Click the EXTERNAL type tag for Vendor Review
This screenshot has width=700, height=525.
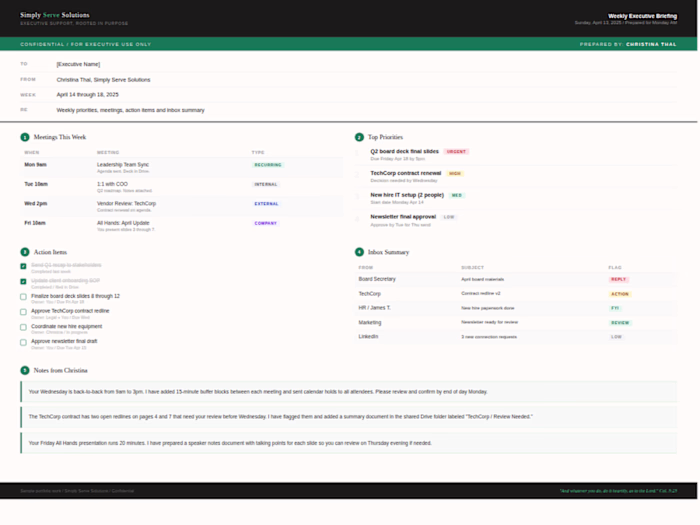point(266,204)
